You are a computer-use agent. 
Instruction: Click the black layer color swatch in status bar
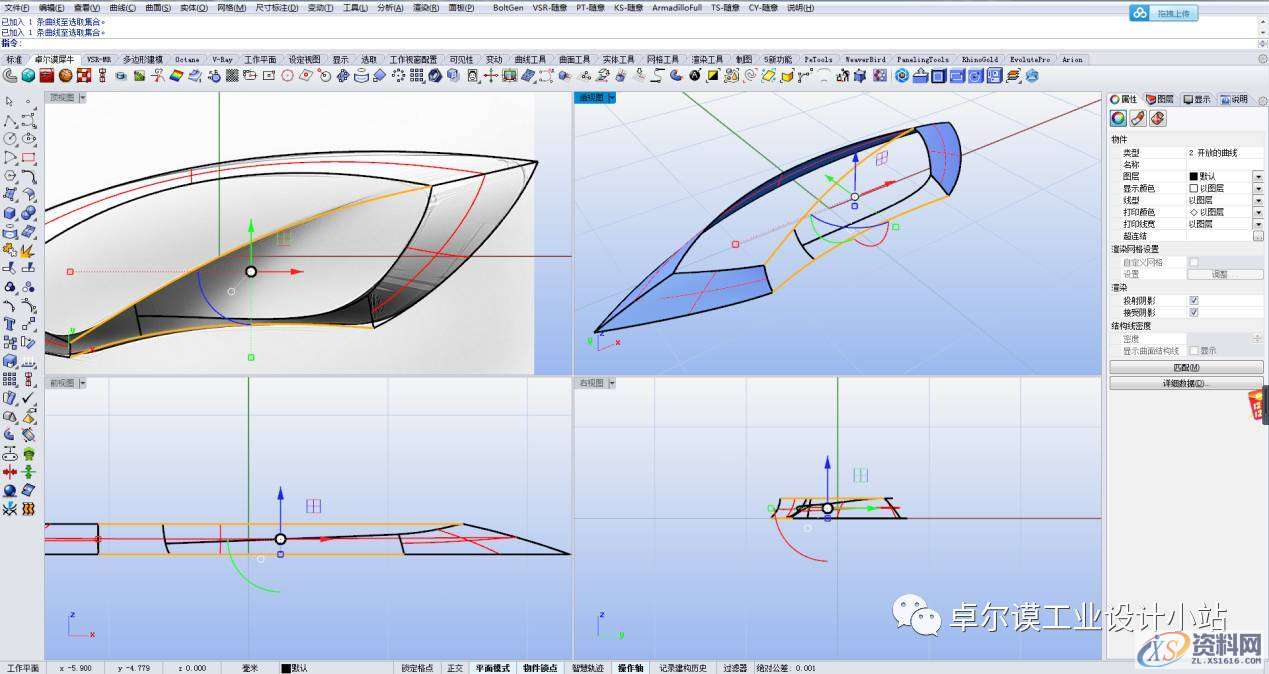[286, 668]
